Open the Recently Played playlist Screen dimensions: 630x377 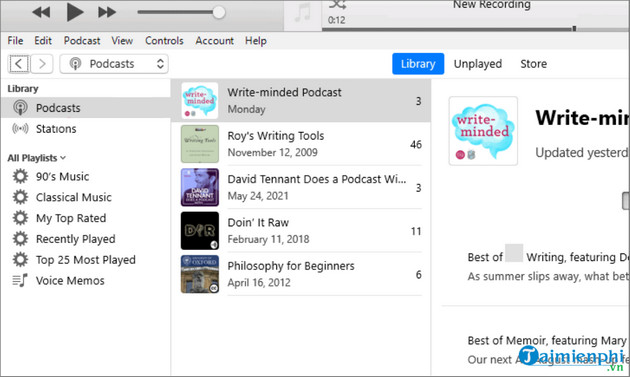[x=76, y=239]
